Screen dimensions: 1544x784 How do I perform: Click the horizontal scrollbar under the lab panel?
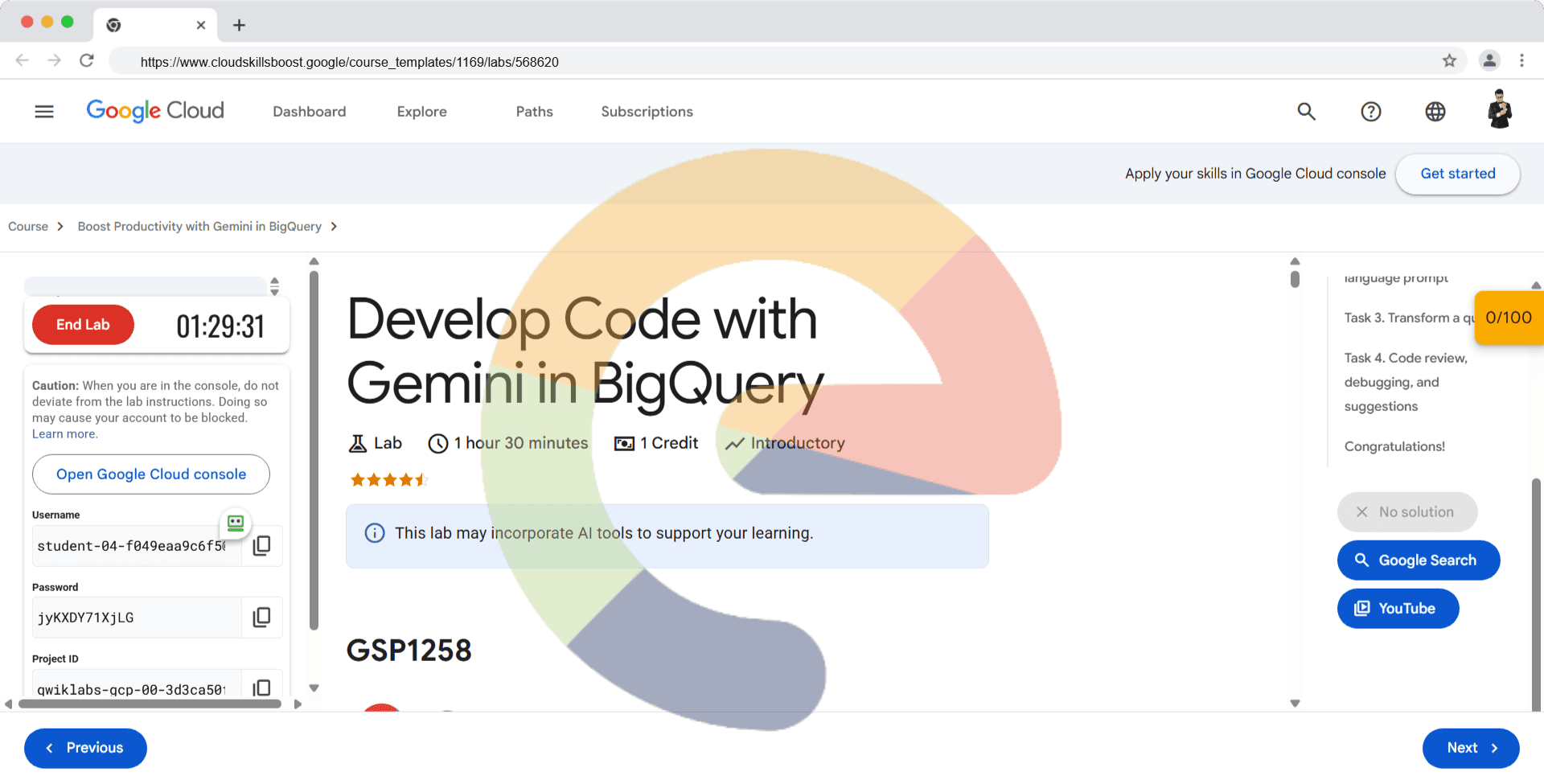coord(150,704)
